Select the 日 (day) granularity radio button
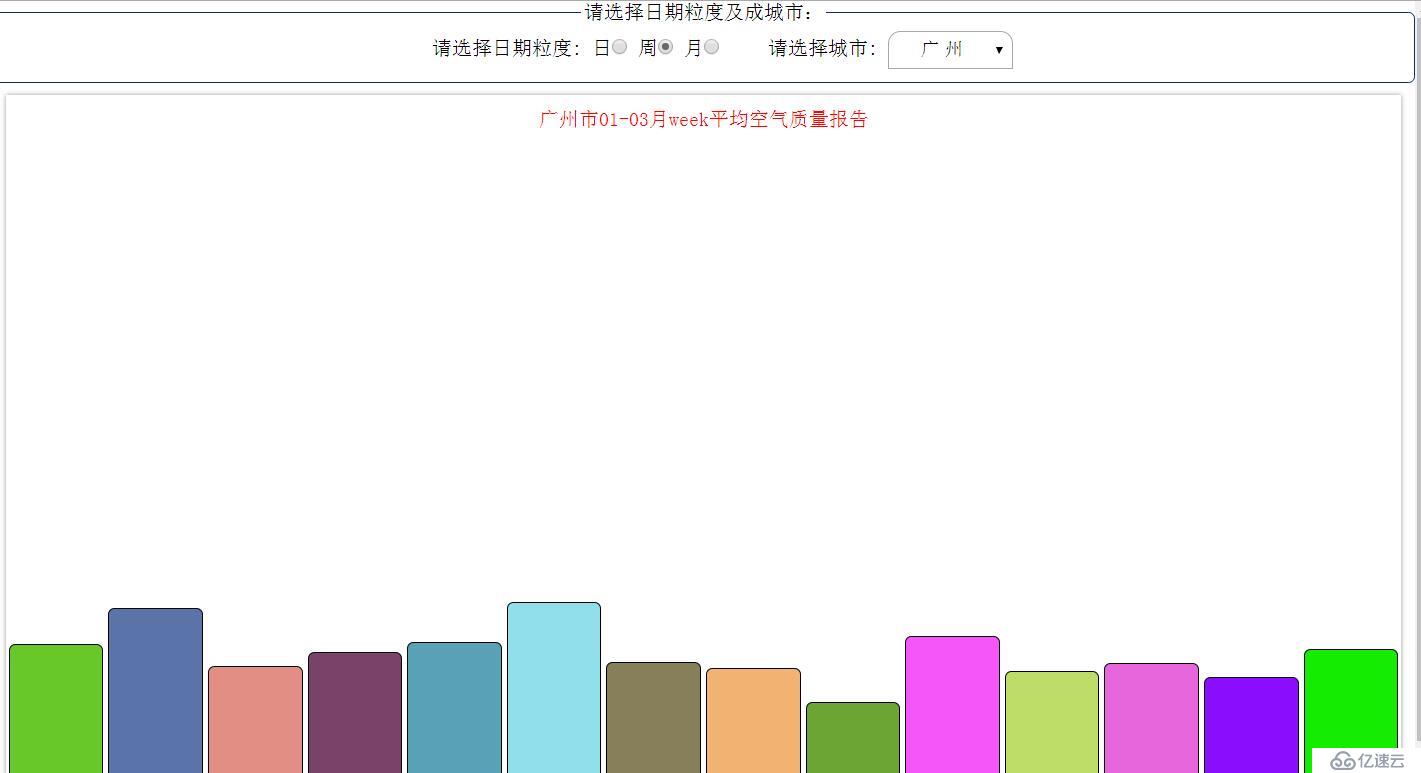1421x773 pixels. tap(620, 47)
